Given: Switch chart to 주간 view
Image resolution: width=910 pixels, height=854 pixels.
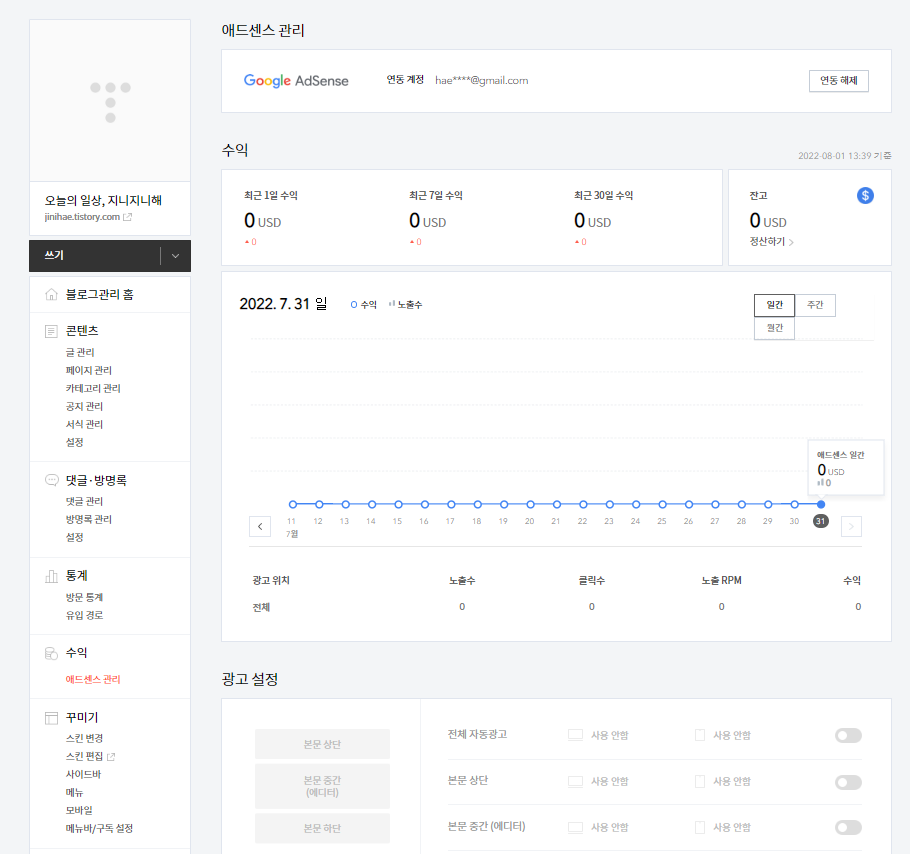Looking at the screenshot, I should coord(815,305).
